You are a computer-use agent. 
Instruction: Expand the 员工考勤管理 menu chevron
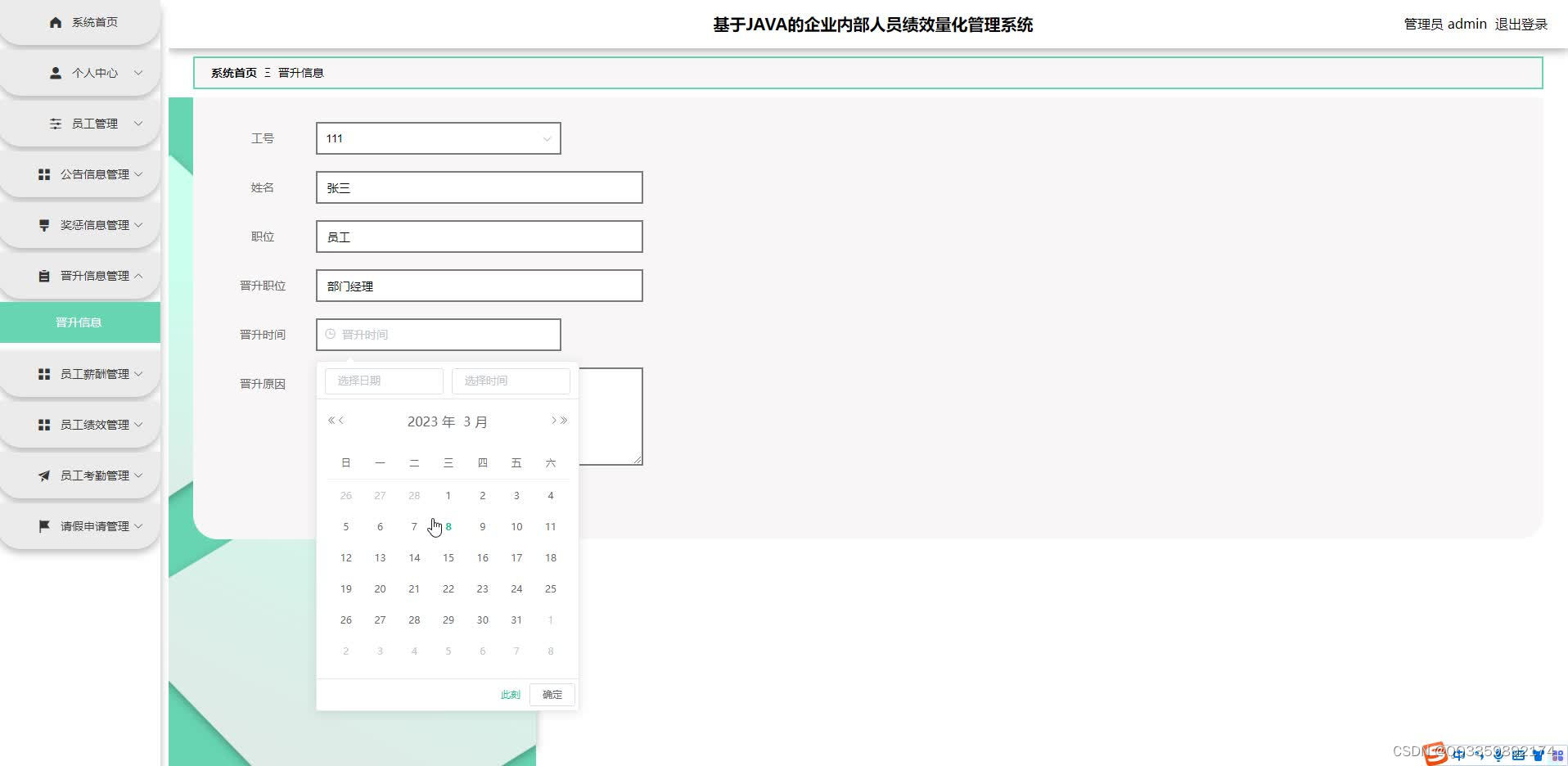[138, 475]
